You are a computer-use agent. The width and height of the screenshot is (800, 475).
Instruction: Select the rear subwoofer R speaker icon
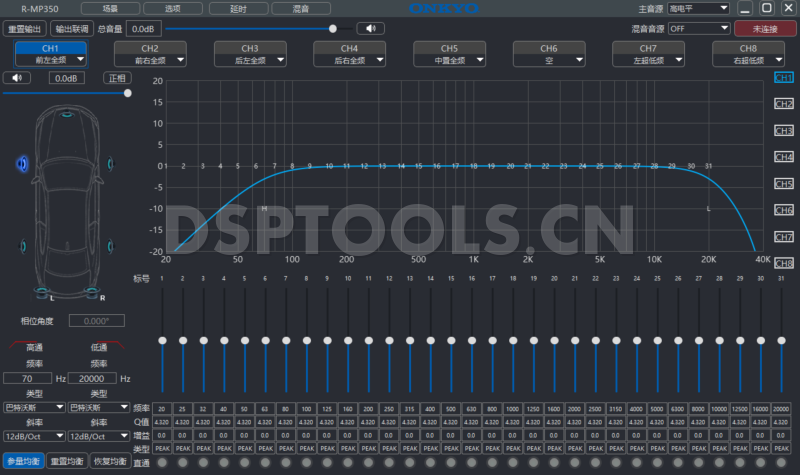[92, 291]
